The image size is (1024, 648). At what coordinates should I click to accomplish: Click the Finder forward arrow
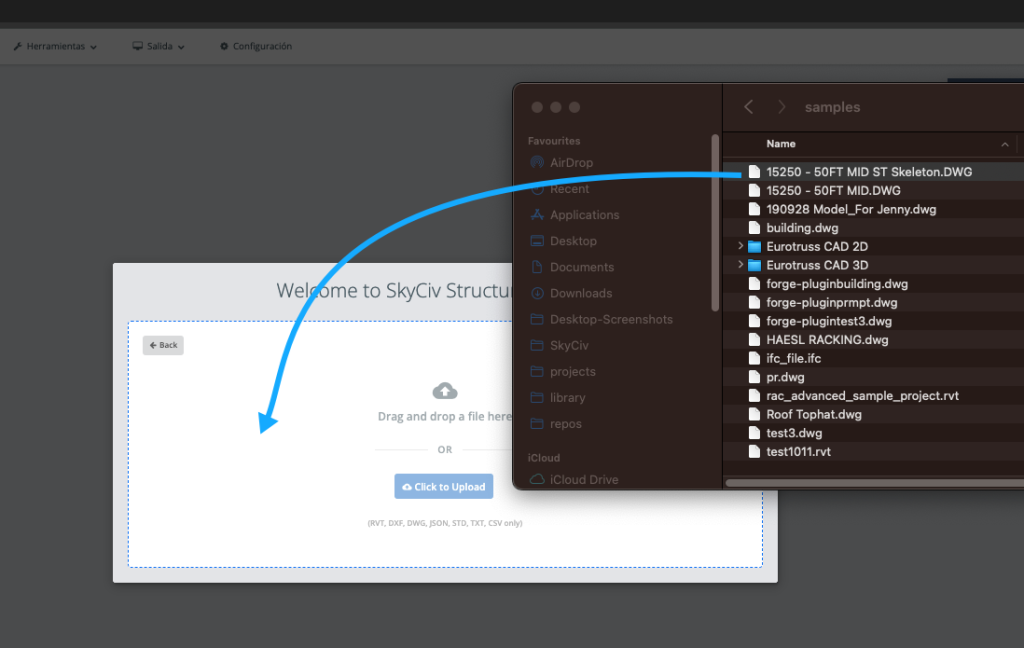click(x=782, y=107)
